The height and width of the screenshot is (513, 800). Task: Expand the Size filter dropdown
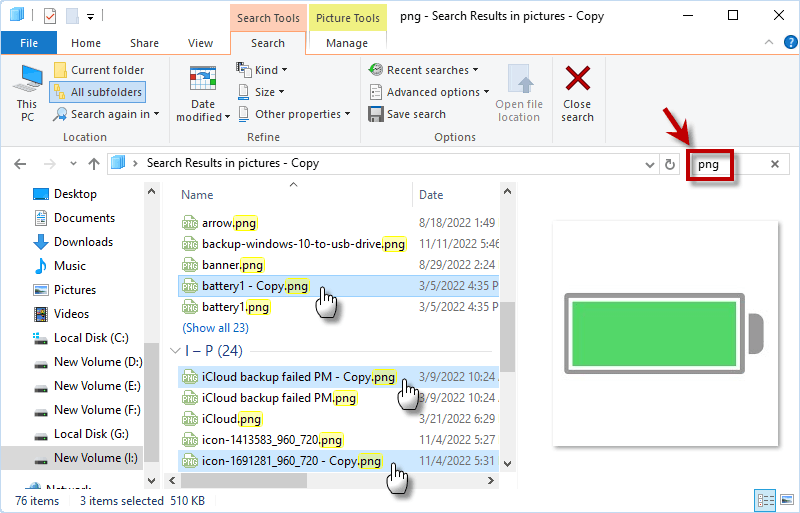click(x=262, y=92)
